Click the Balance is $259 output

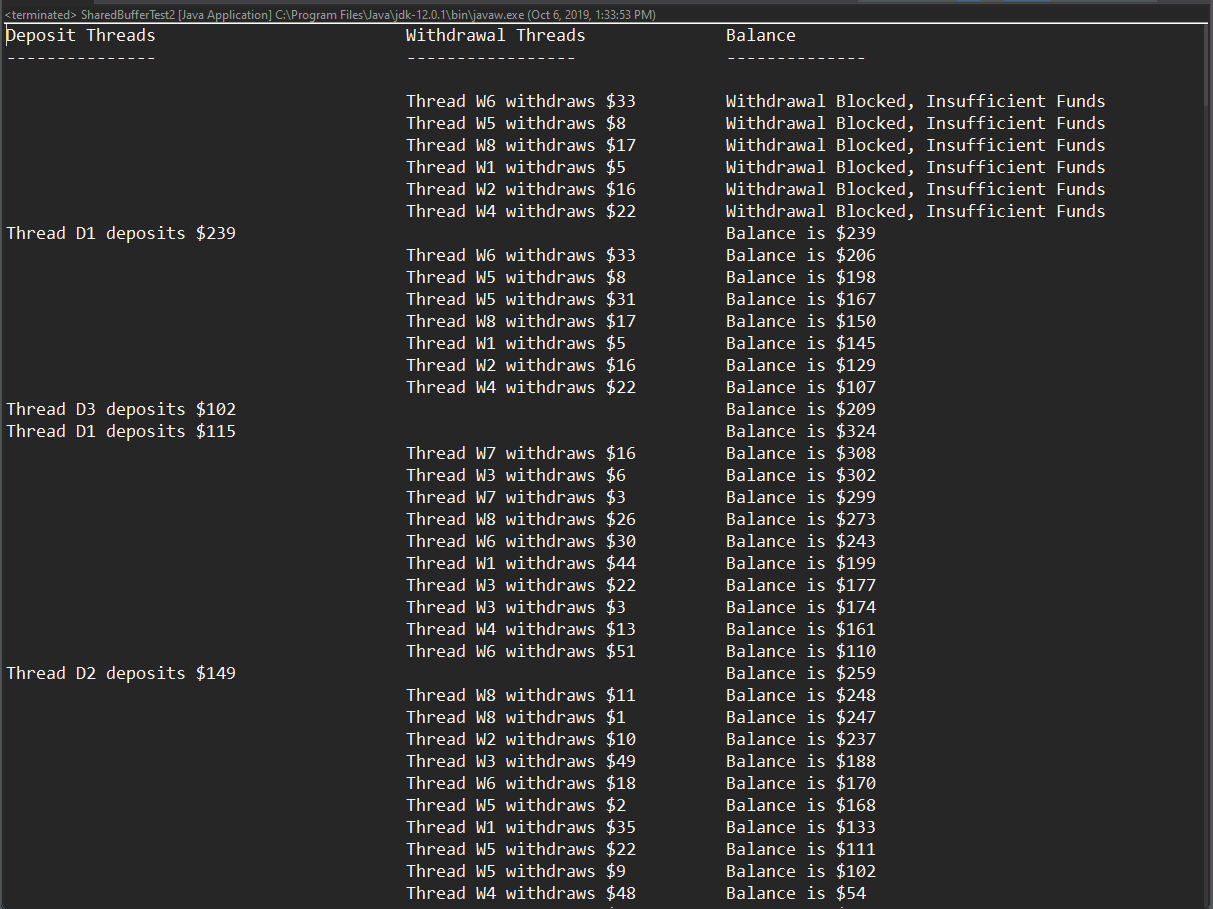point(800,674)
